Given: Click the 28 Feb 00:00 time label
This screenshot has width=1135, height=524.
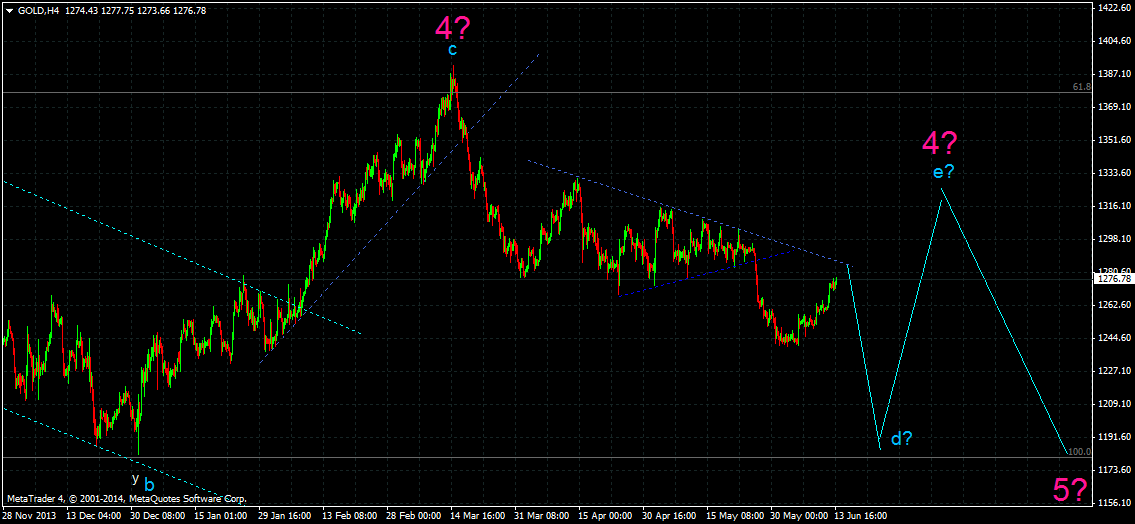Looking at the screenshot, I should [x=411, y=517].
